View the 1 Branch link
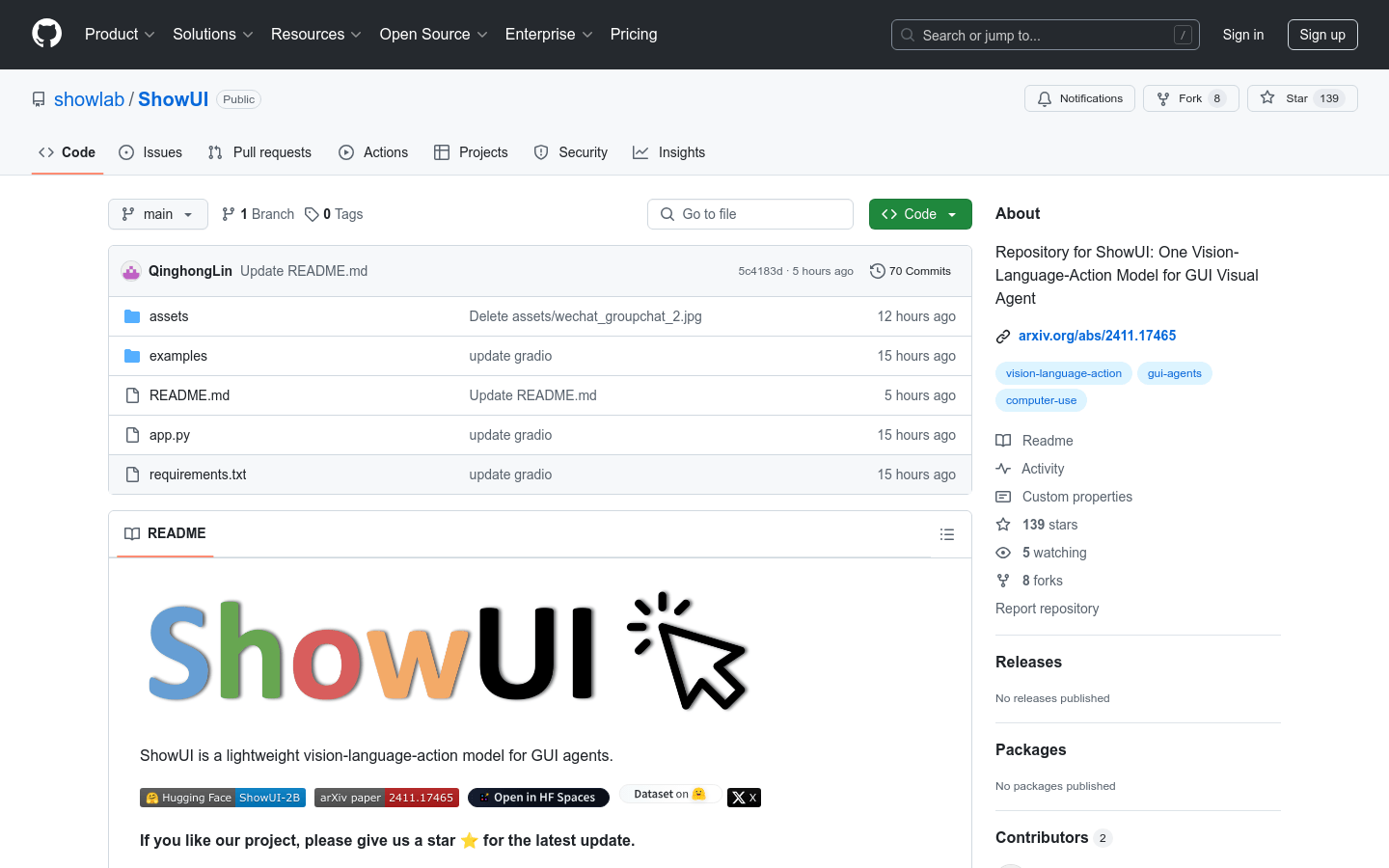This screenshot has width=1389, height=868. [258, 214]
